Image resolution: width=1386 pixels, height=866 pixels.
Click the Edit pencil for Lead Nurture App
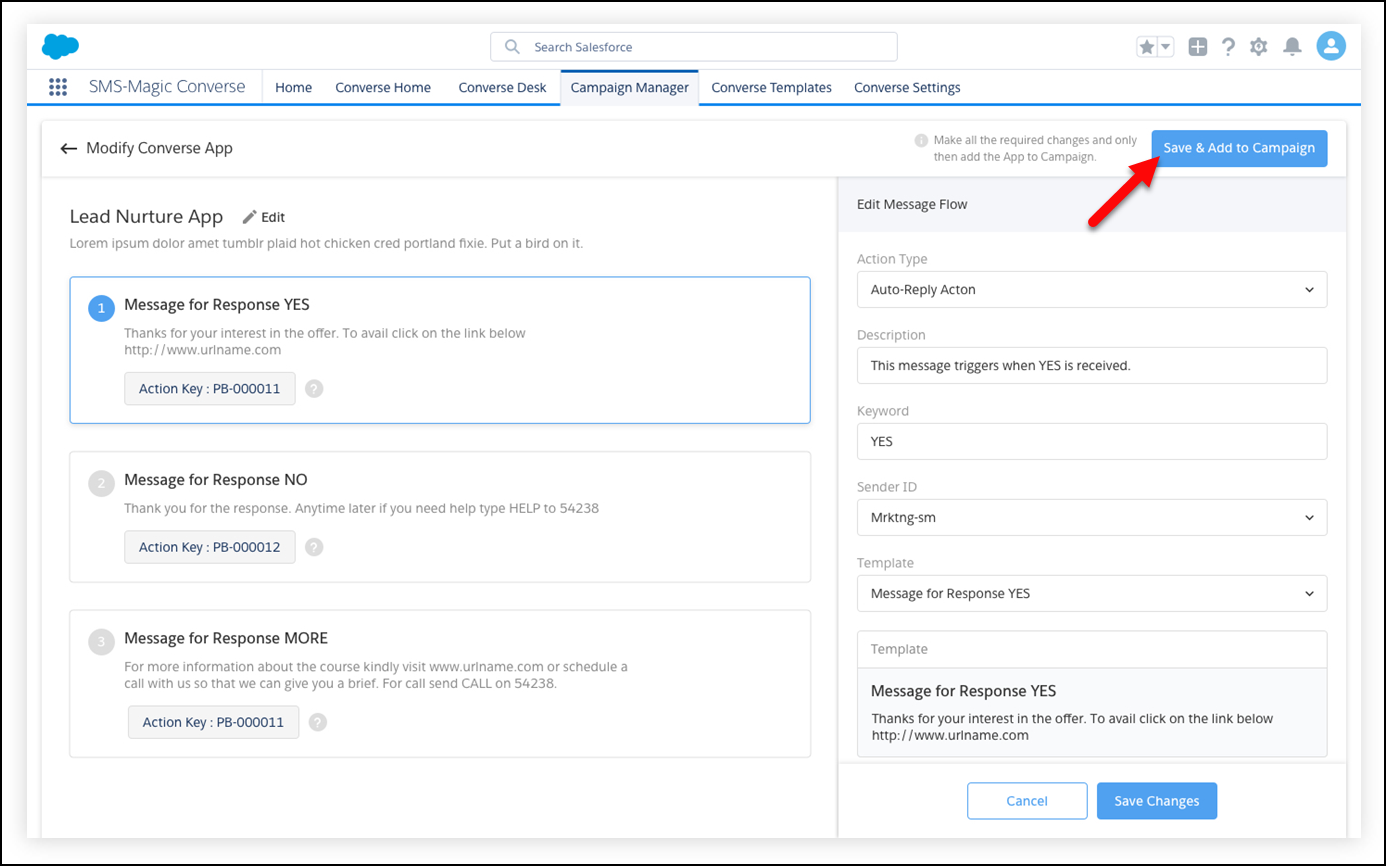click(264, 217)
